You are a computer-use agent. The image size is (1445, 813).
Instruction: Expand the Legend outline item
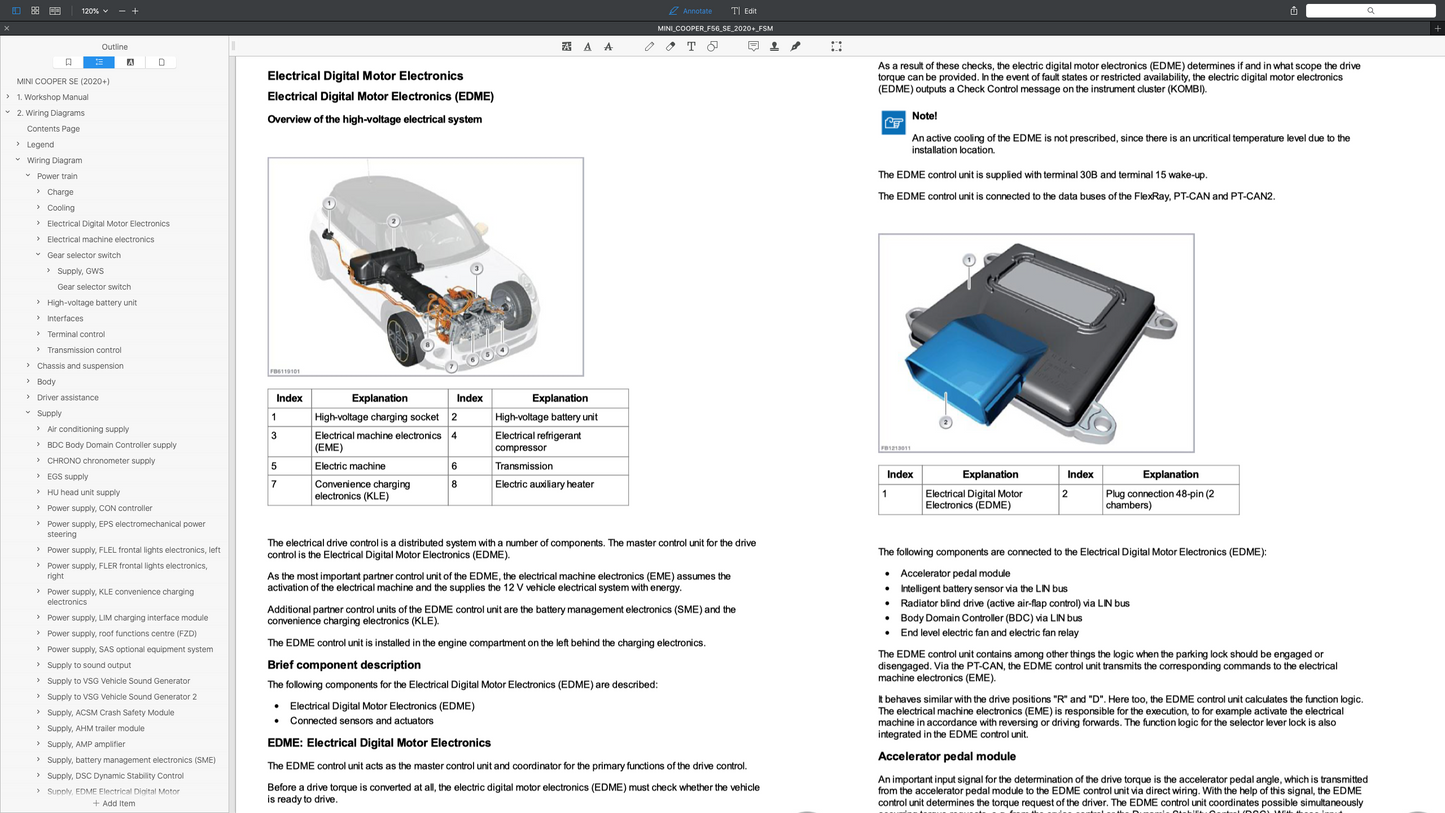coord(18,144)
